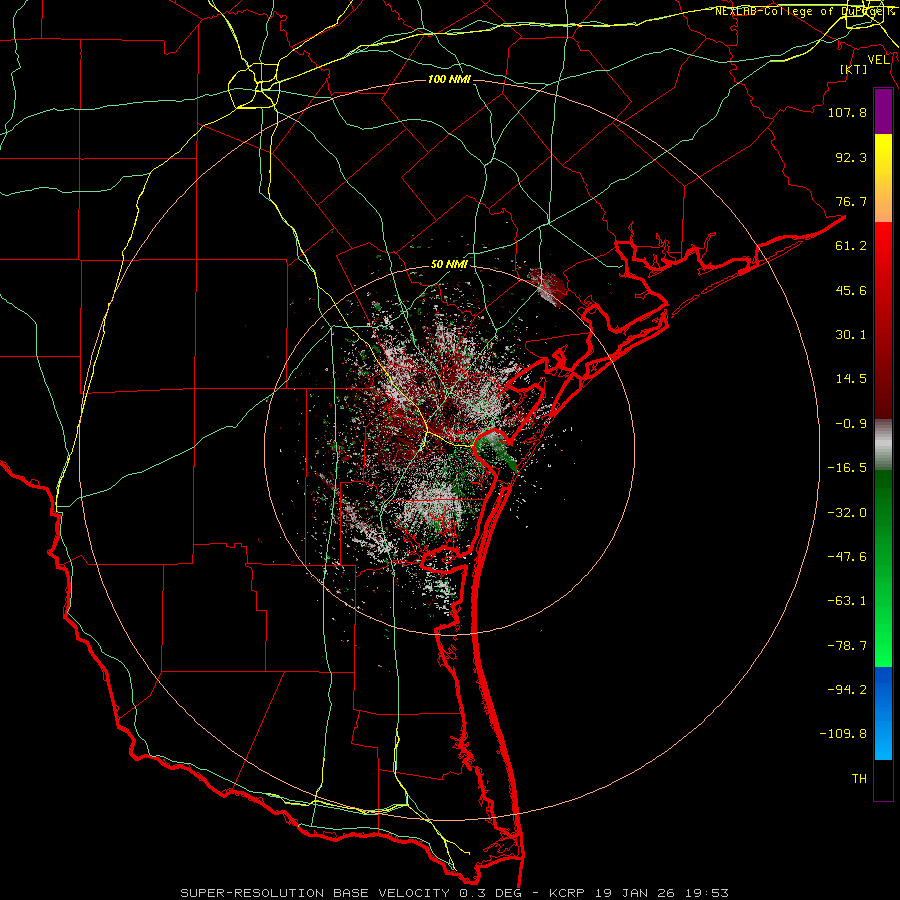Viewport: 900px width, 900px height.
Task: Click the -16.5 legend value
Action: click(x=847, y=468)
